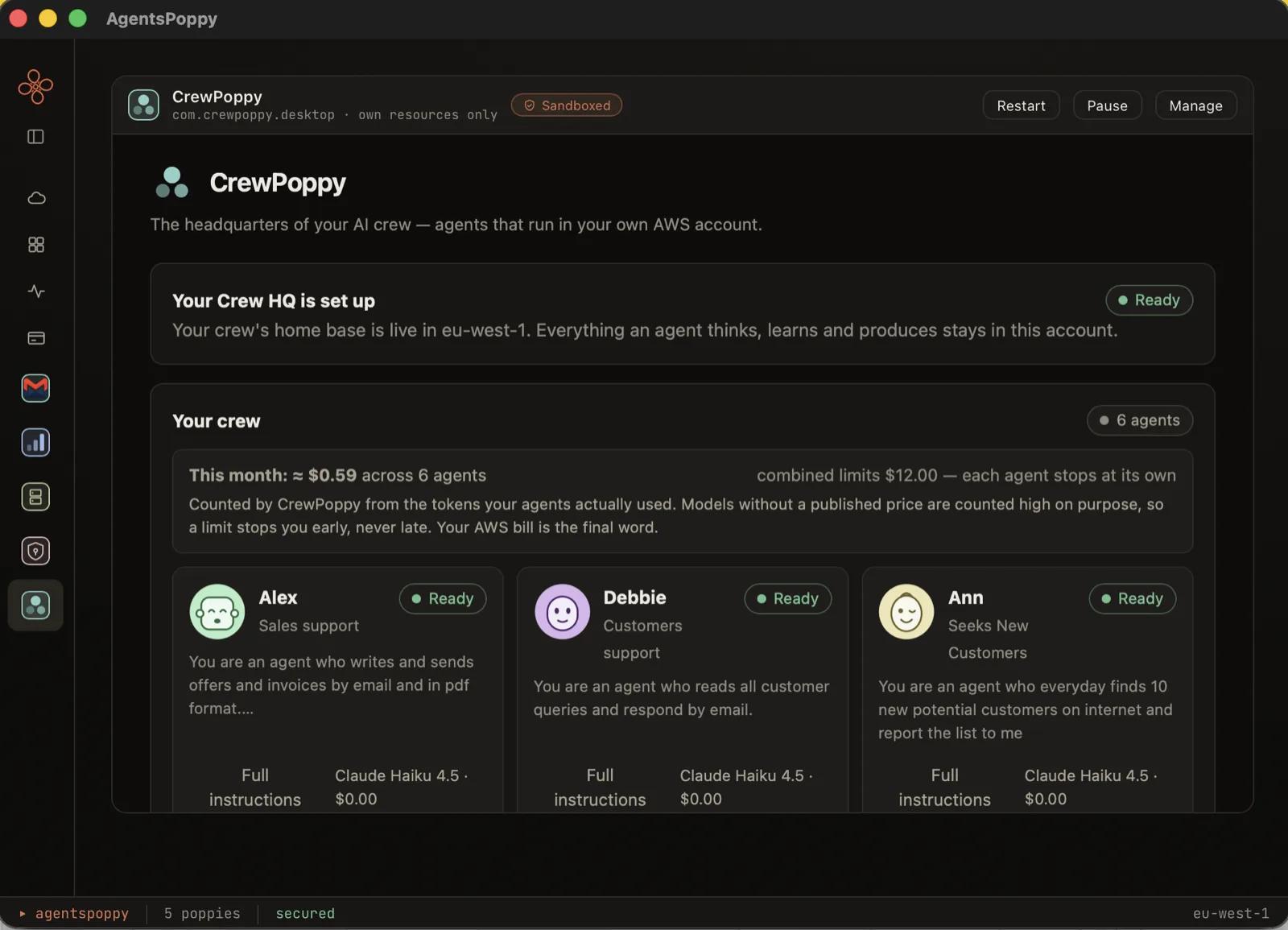Viewport: 1288px width, 930px height.
Task: Click 'secured' in the status bar
Action: coord(305,913)
